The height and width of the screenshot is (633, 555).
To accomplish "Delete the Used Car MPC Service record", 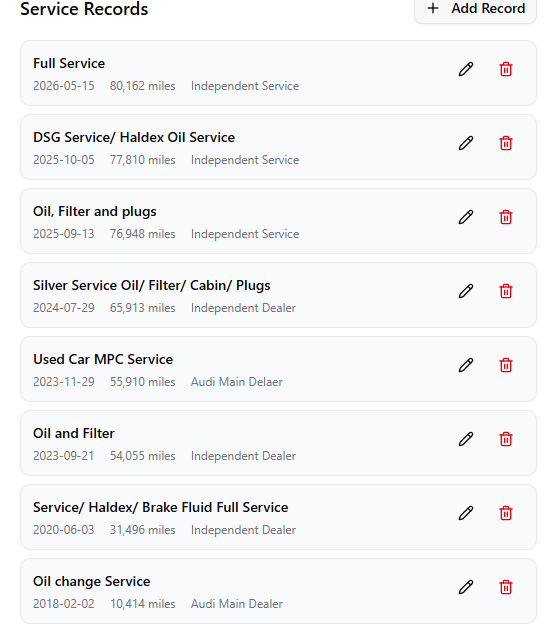I will [506, 365].
